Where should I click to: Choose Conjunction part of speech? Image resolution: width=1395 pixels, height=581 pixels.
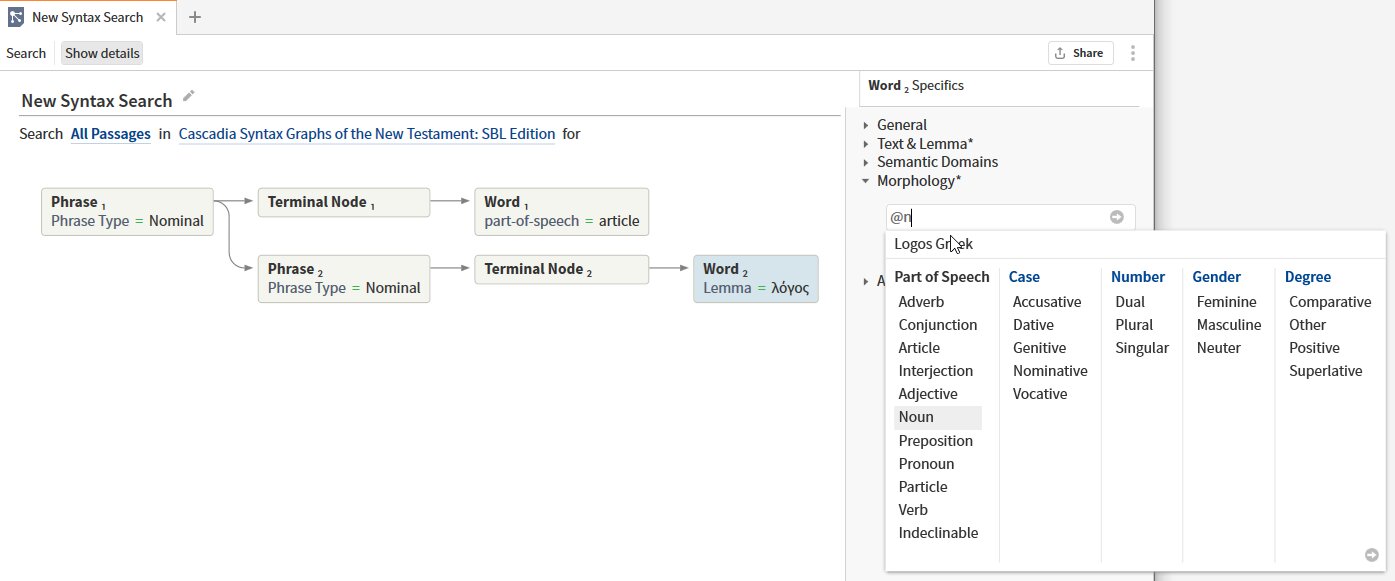tap(938, 325)
